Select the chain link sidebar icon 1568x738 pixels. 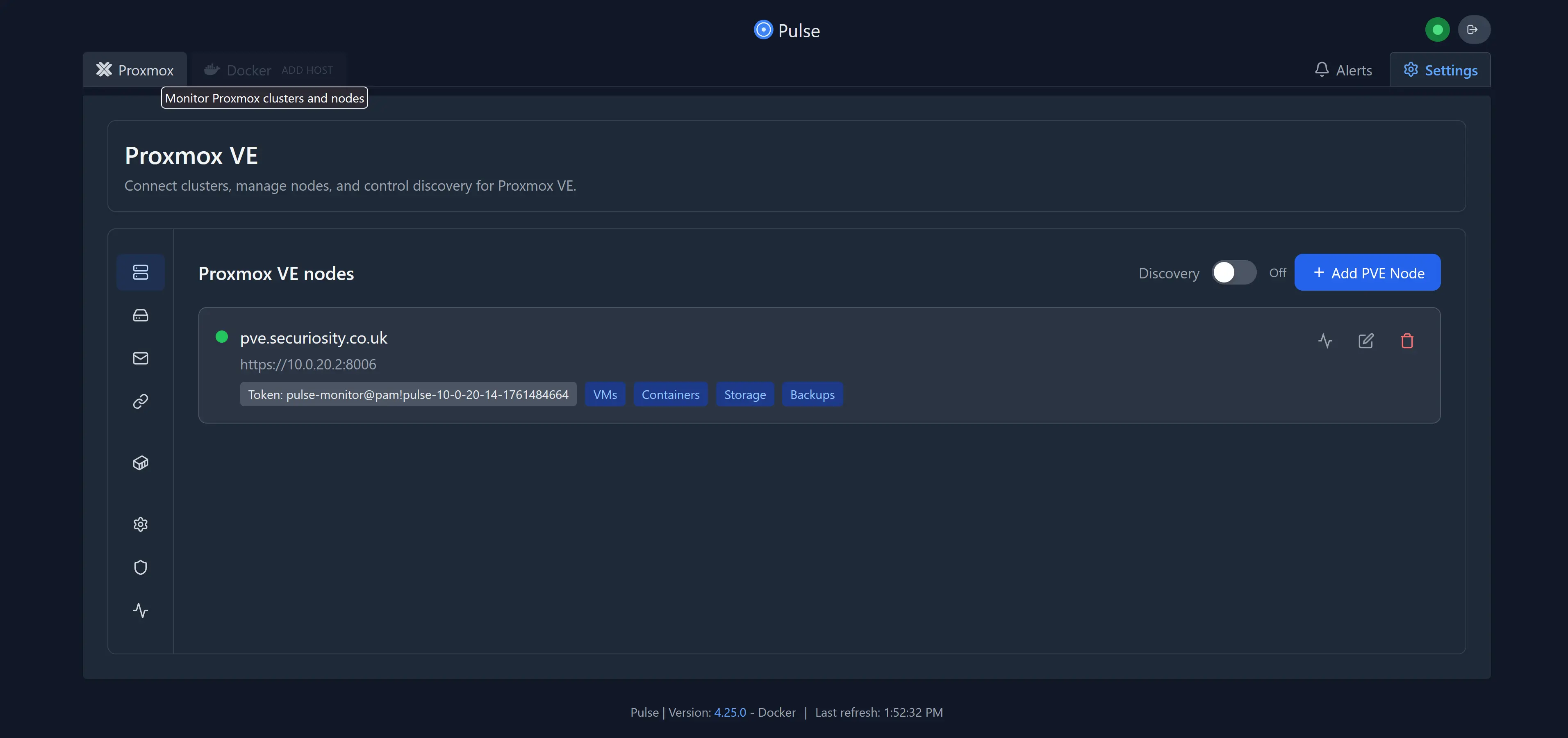coord(140,401)
